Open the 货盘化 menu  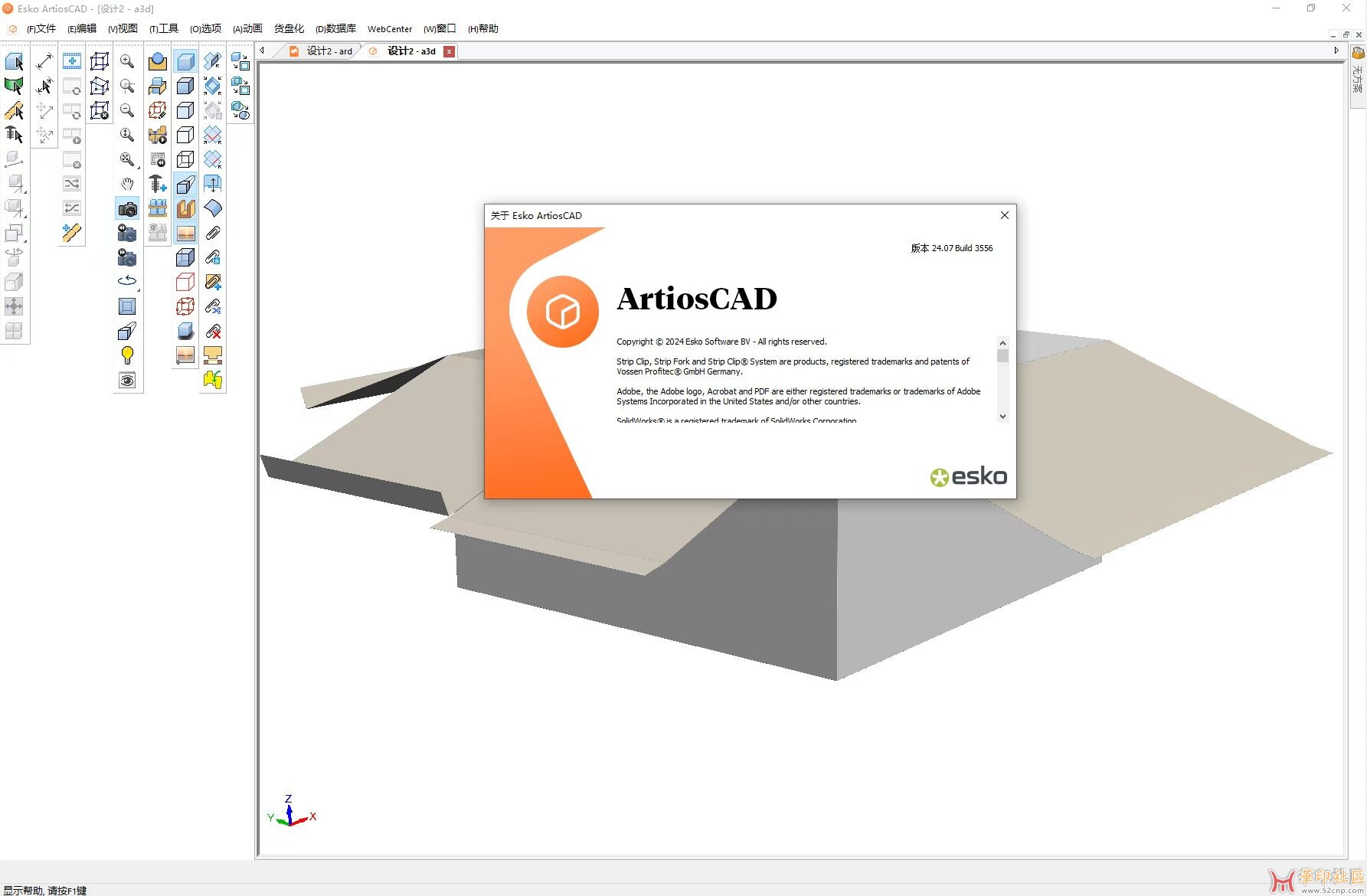(289, 29)
